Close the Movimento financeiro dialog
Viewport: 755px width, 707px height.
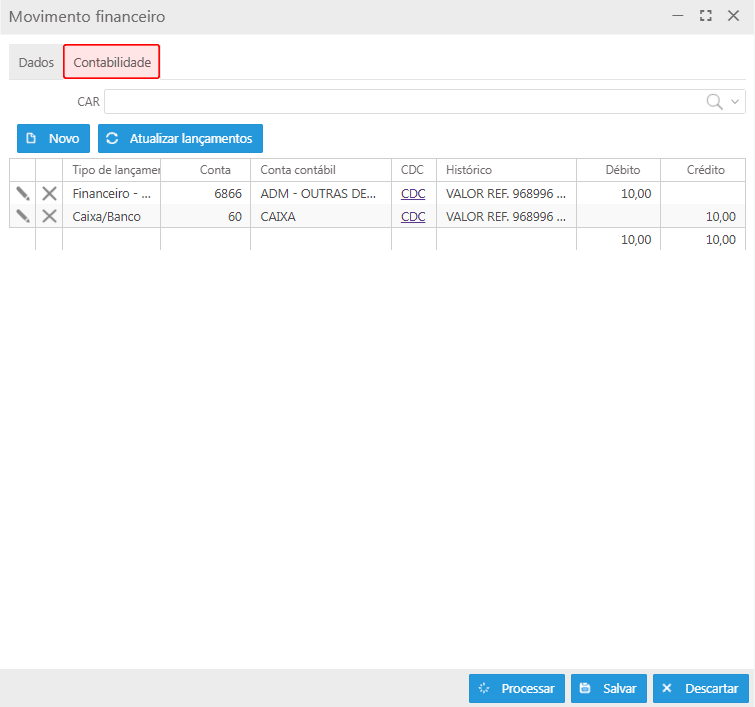click(x=733, y=16)
